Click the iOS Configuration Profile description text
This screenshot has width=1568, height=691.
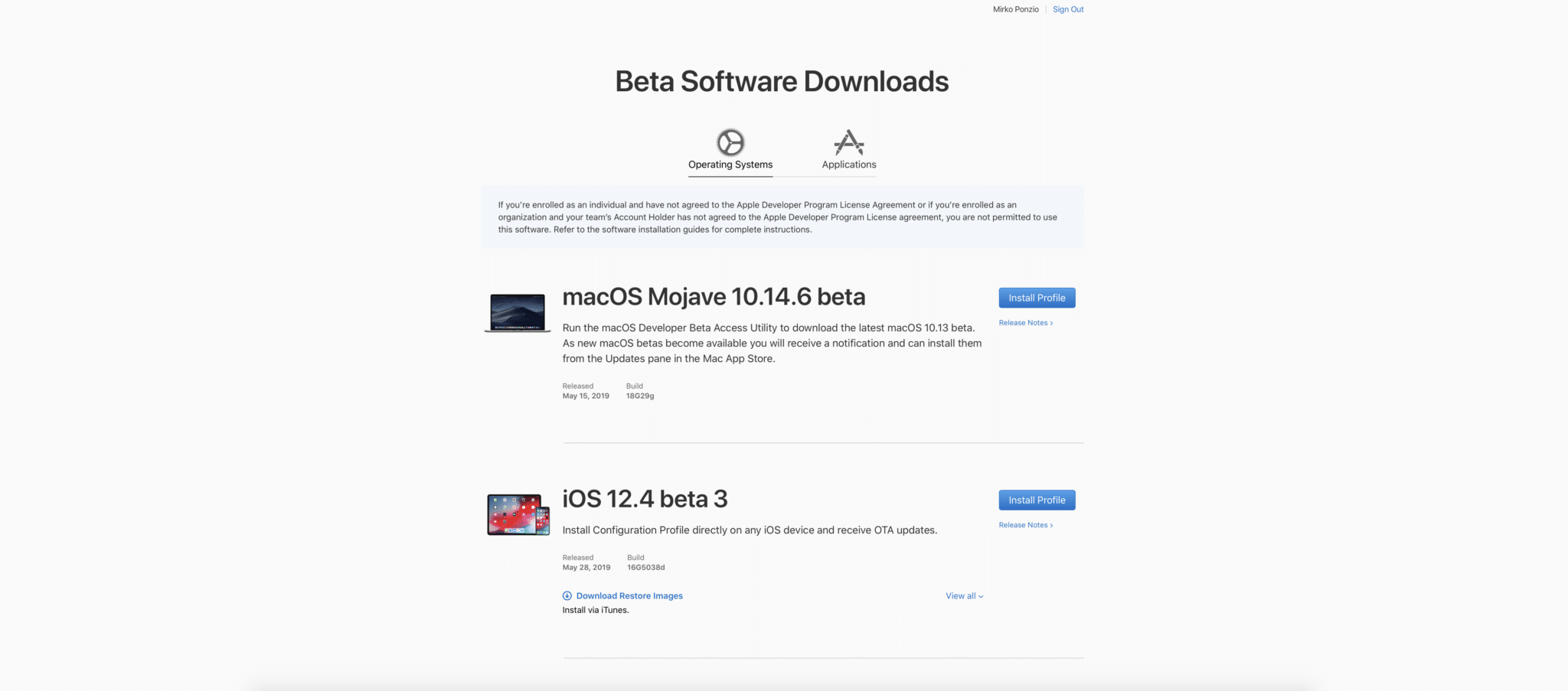750,530
